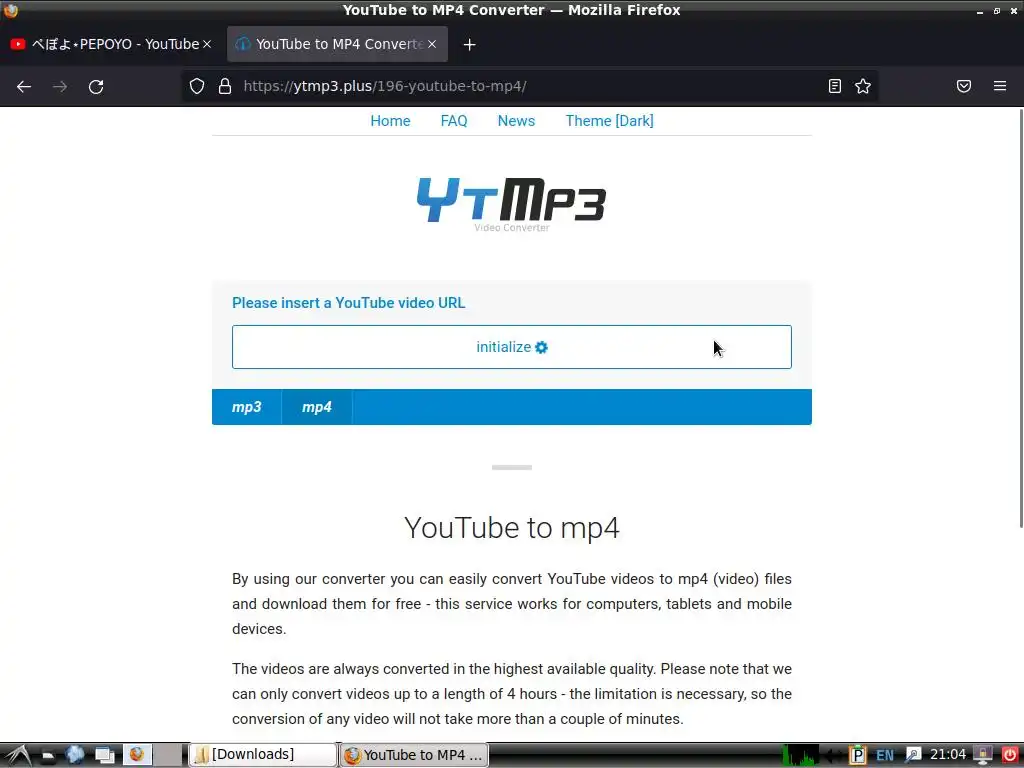
Task: Open the Home link
Action: pyautogui.click(x=391, y=121)
